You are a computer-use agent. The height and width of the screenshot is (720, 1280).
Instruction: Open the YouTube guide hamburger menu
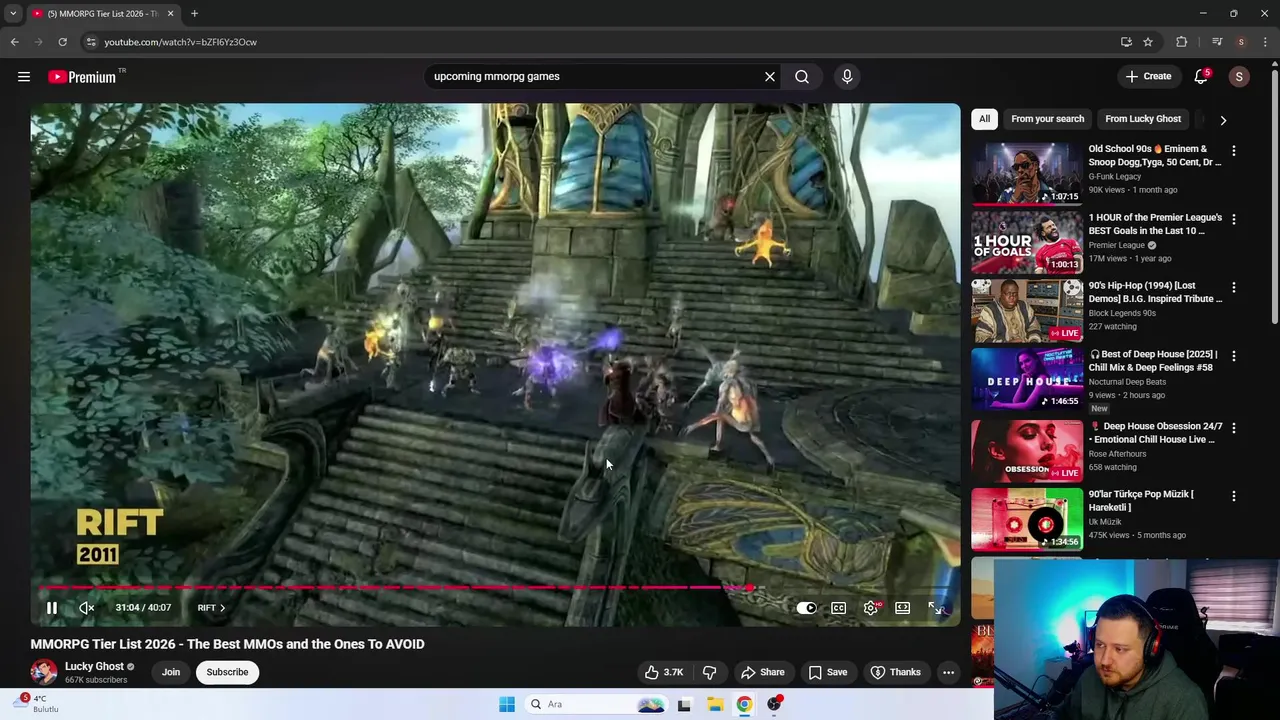pyautogui.click(x=24, y=76)
